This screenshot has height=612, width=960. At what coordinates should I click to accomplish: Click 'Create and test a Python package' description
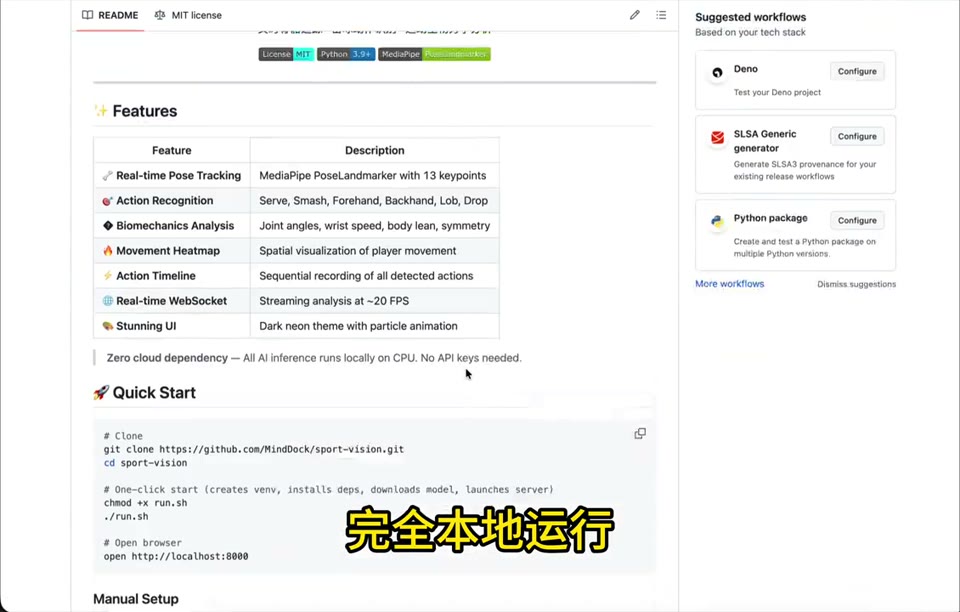click(804, 247)
